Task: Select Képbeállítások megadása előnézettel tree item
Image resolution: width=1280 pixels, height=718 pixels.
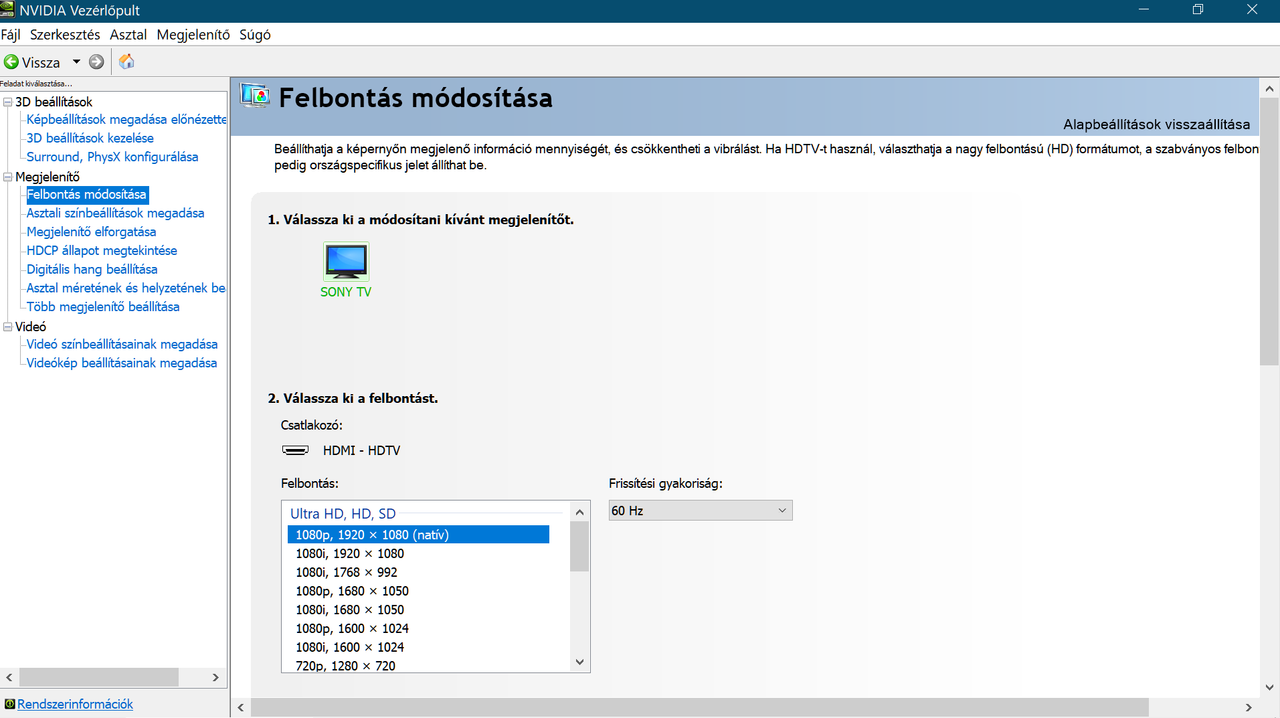Action: [x=127, y=119]
